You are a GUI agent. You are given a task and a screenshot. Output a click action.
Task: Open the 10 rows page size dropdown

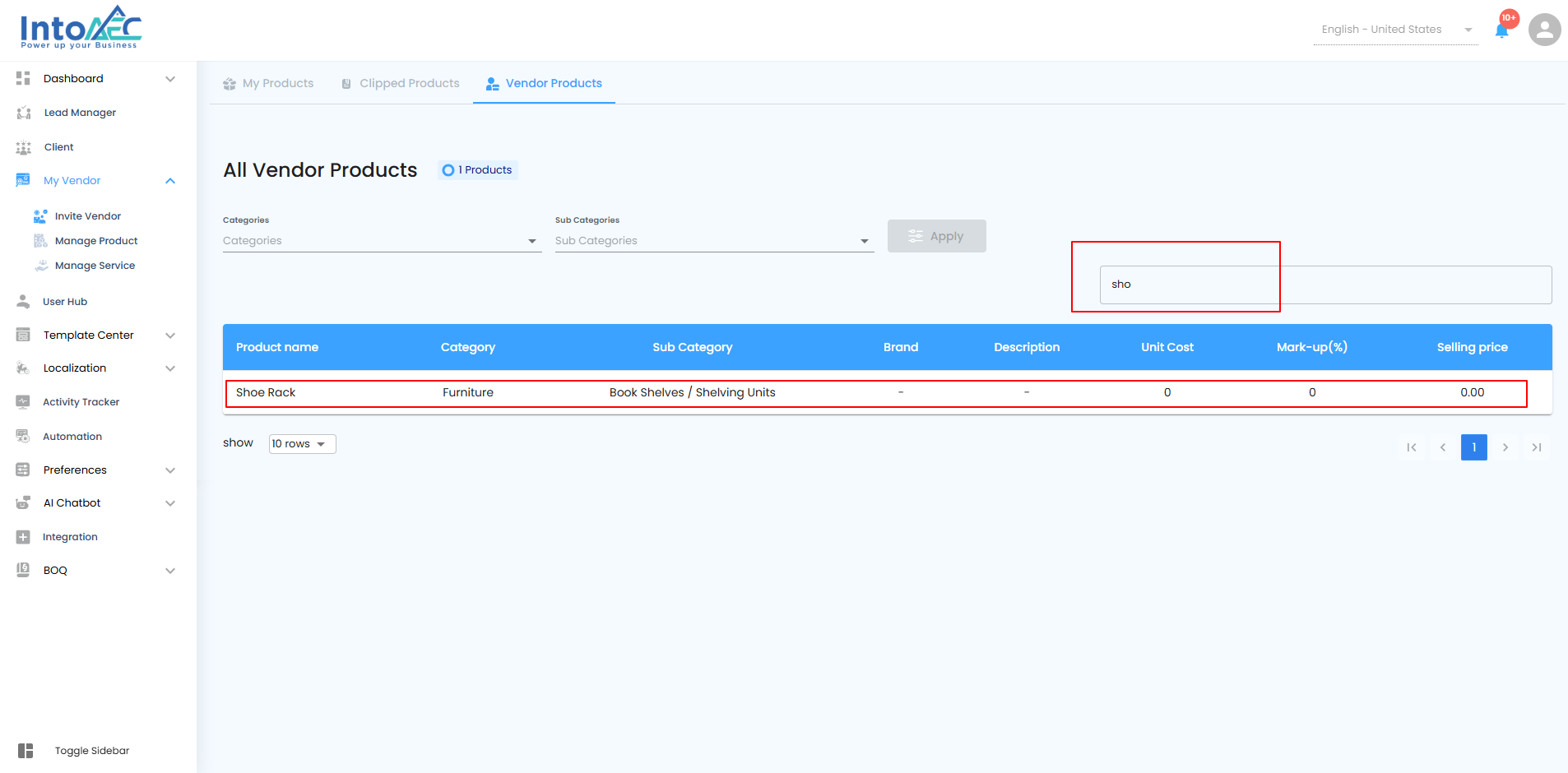tap(302, 444)
